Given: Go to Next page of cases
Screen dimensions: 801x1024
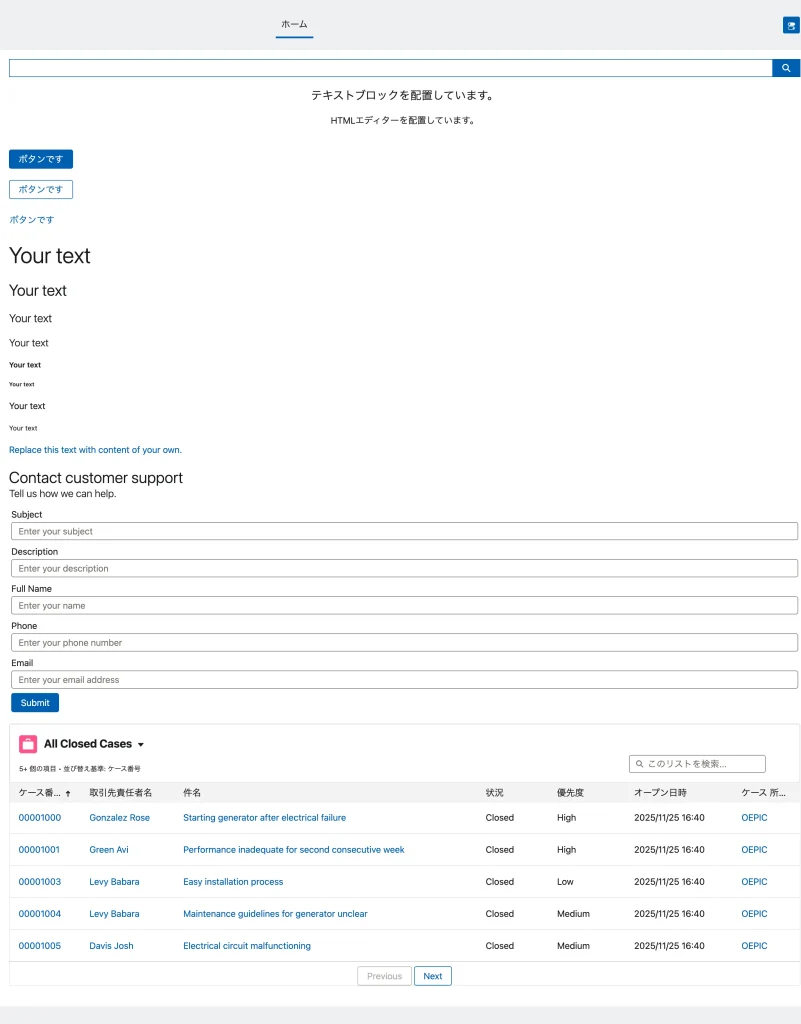Looking at the screenshot, I should pyautogui.click(x=432, y=976).
